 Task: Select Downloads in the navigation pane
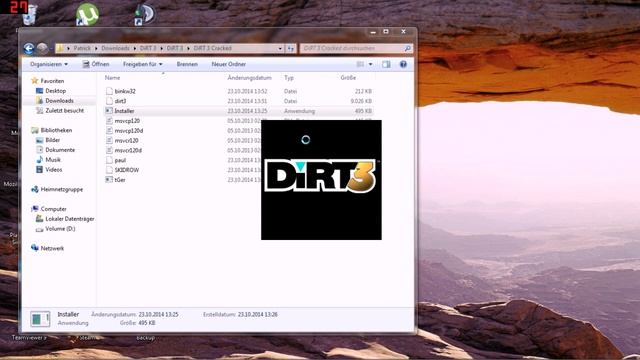59,100
